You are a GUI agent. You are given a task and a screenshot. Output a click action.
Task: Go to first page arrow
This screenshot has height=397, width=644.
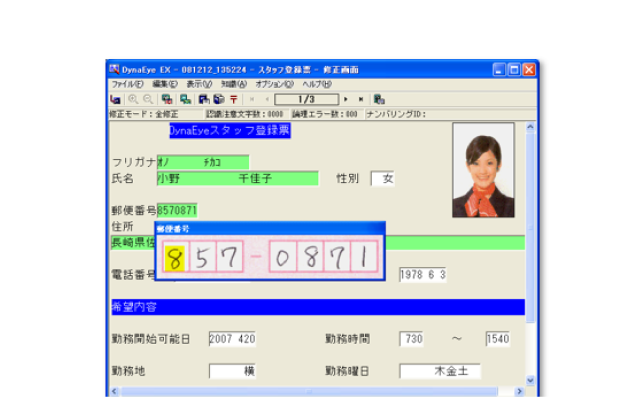coord(252,99)
